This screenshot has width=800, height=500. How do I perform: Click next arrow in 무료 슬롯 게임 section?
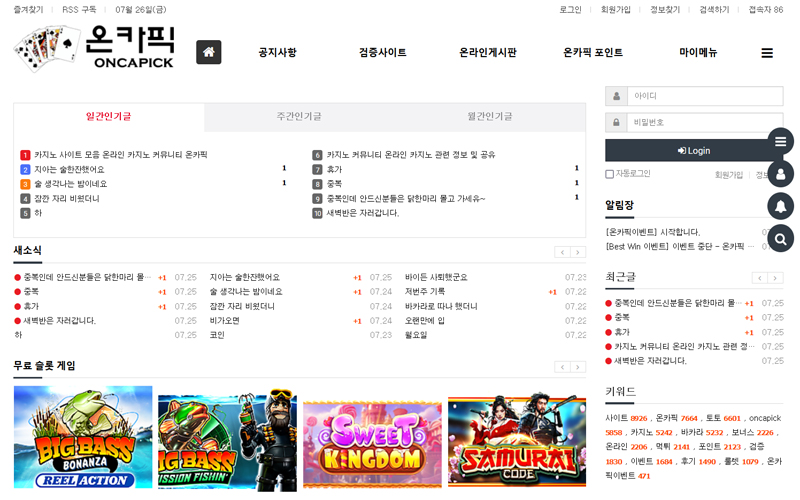coord(578,367)
